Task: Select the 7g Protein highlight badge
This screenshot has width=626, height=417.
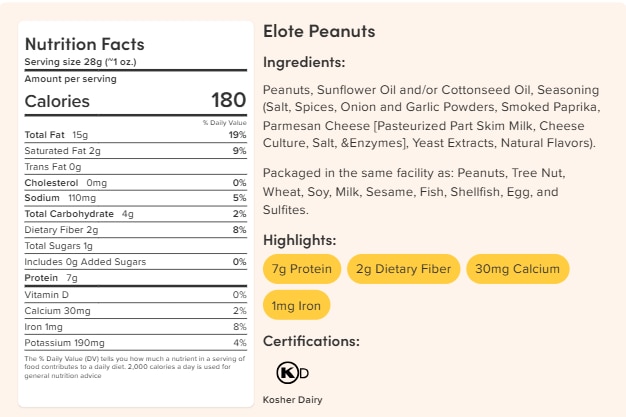Action: coord(303,269)
